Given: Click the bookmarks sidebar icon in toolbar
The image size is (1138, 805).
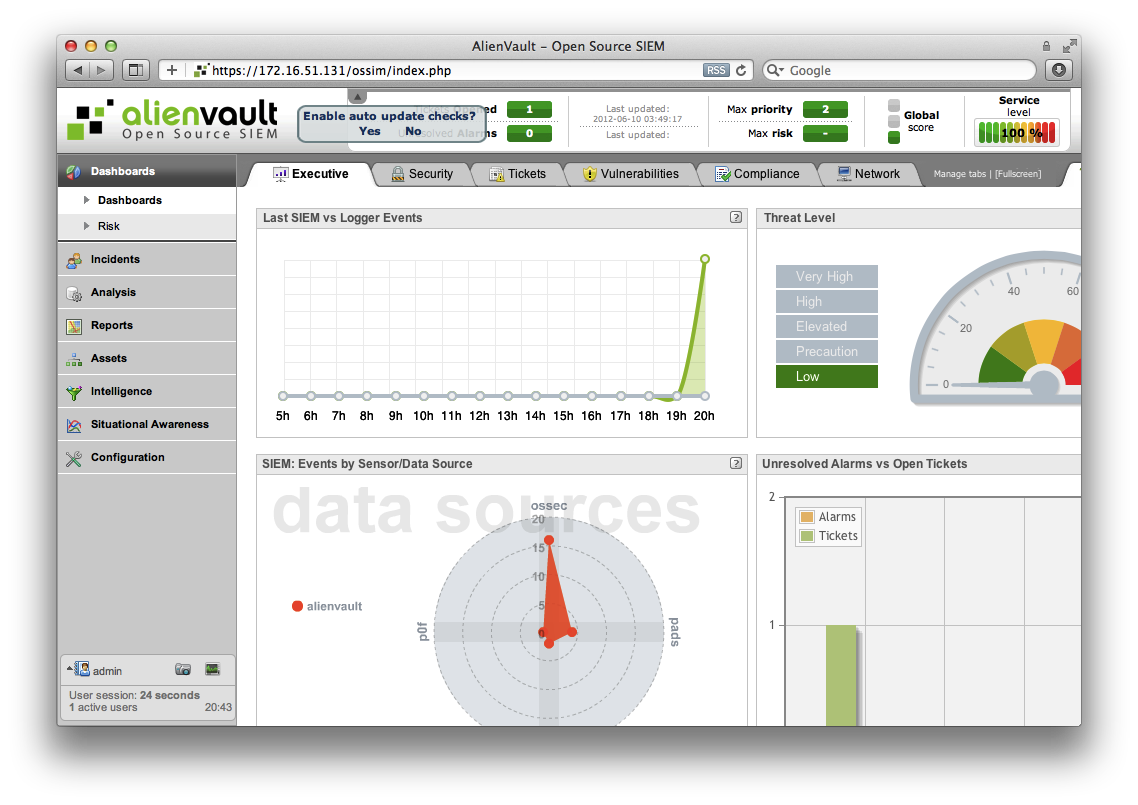Looking at the screenshot, I should tap(135, 70).
